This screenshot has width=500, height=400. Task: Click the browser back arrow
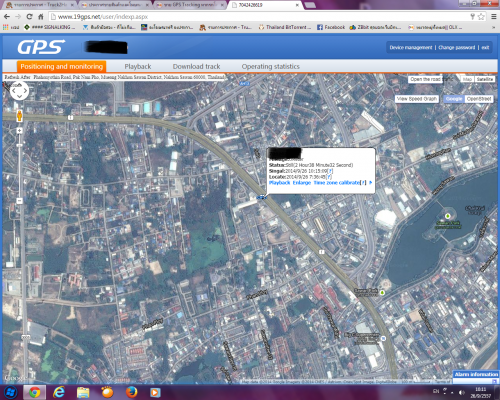tap(7, 16)
